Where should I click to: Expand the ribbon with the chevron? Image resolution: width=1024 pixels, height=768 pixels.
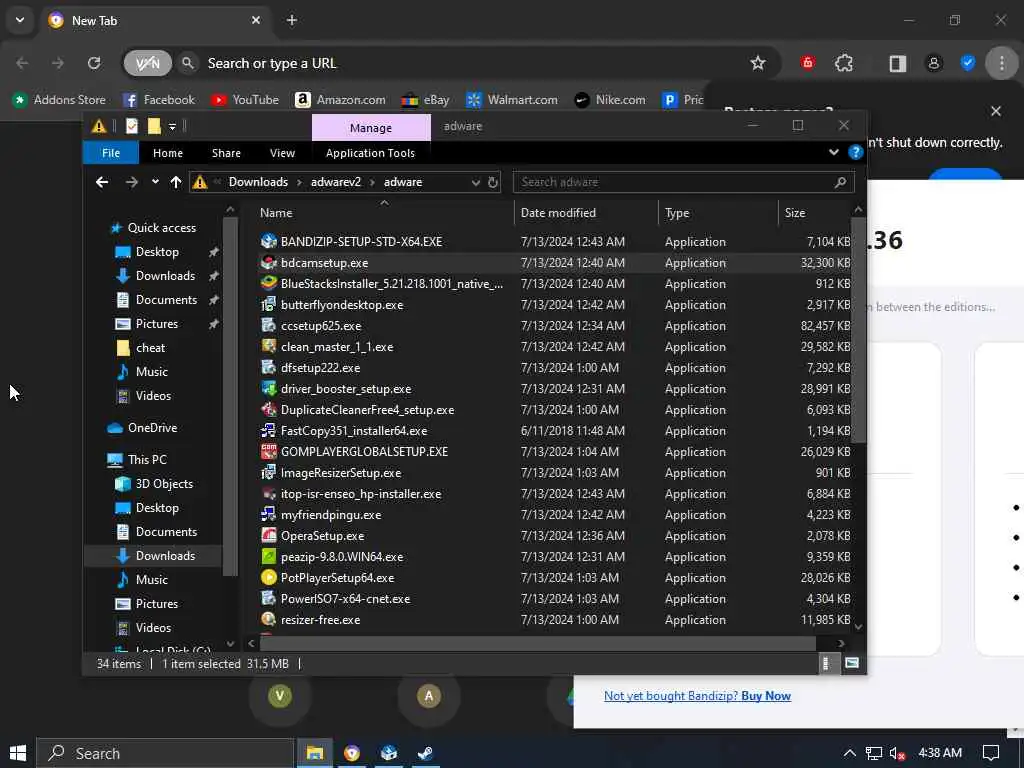pyautogui.click(x=833, y=152)
